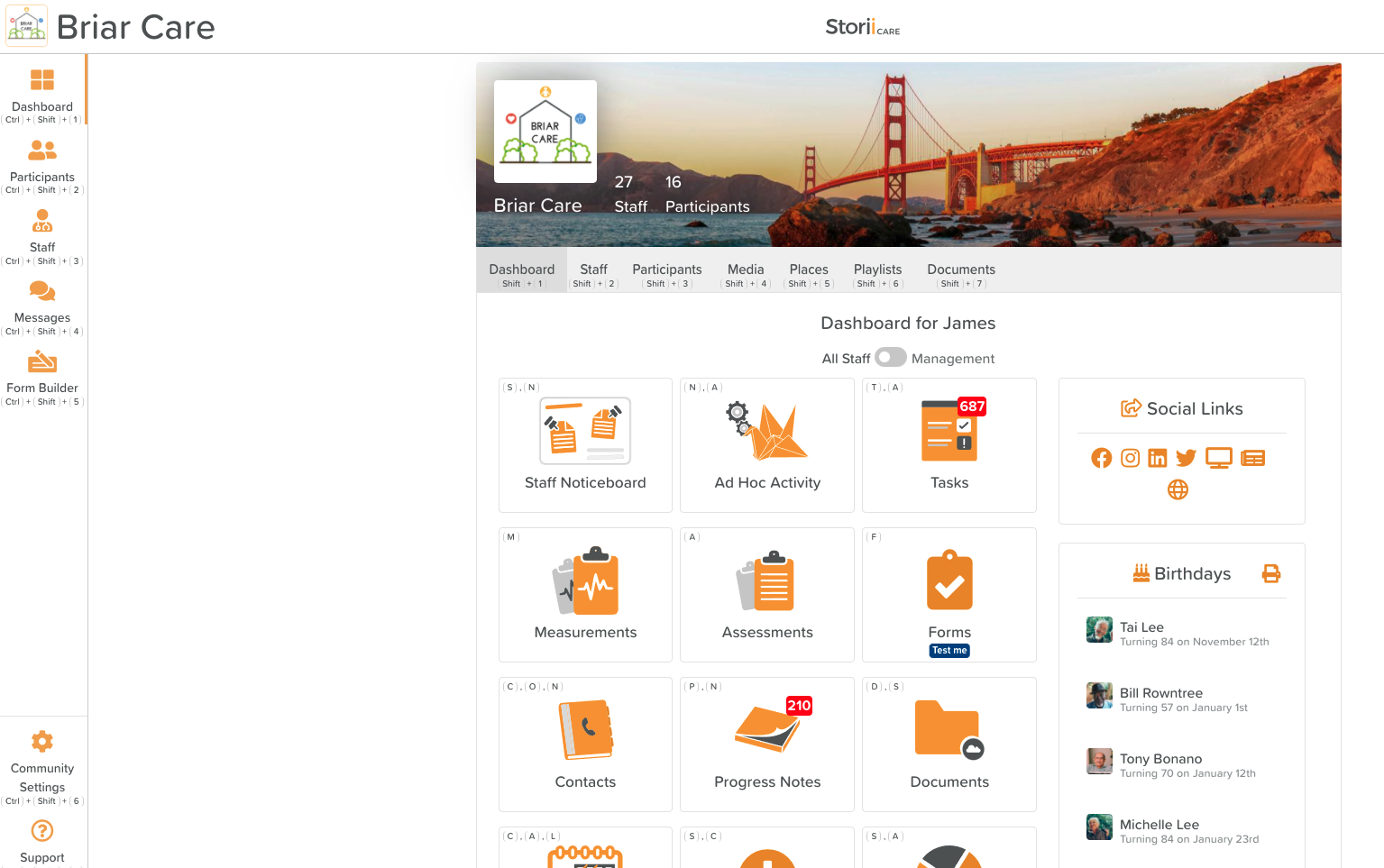Open the monitor screen social link icon
Screen dimensions: 1384x868
pyautogui.click(x=1219, y=458)
